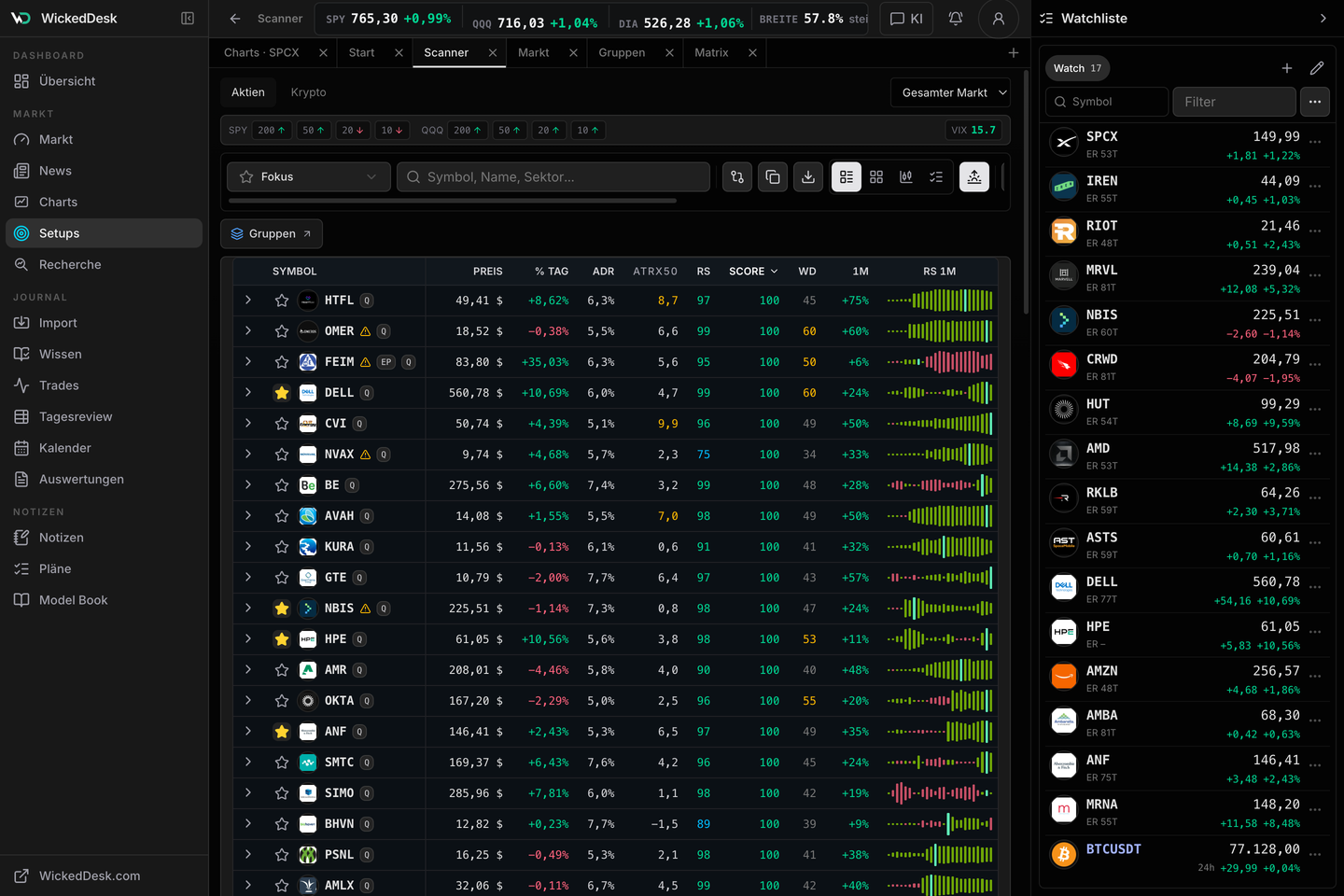This screenshot has width=1344, height=896.
Task: Select the Aktien sub-tab
Action: (248, 92)
